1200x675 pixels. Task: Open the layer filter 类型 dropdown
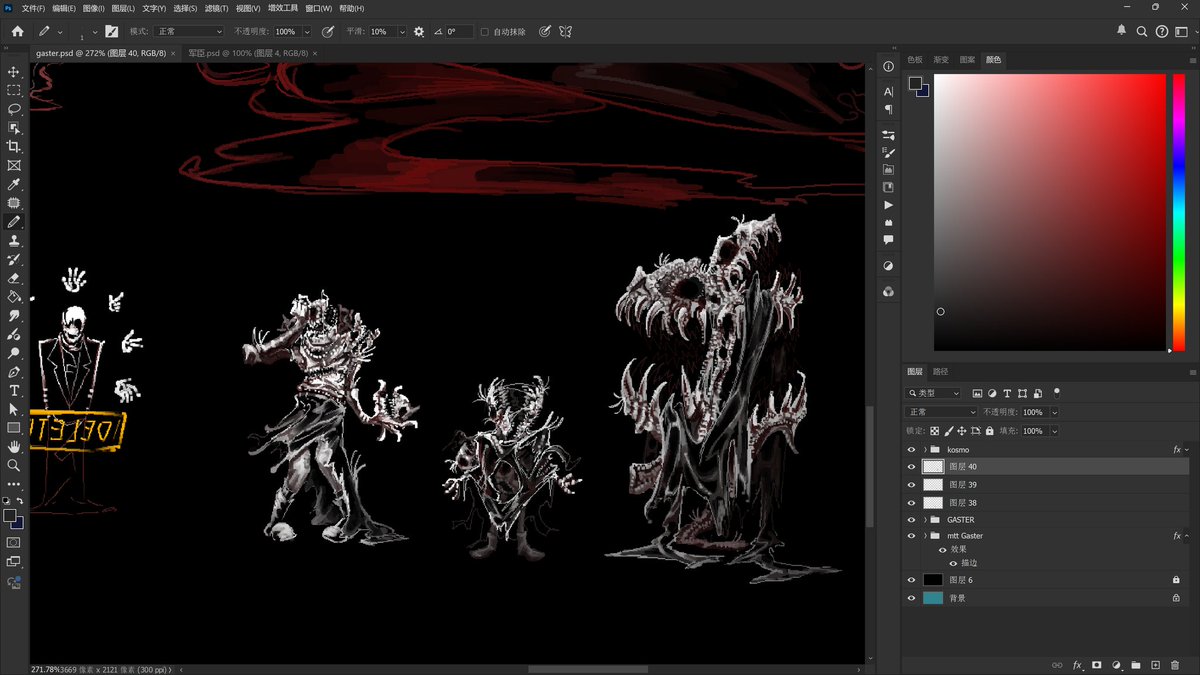[x=934, y=394]
